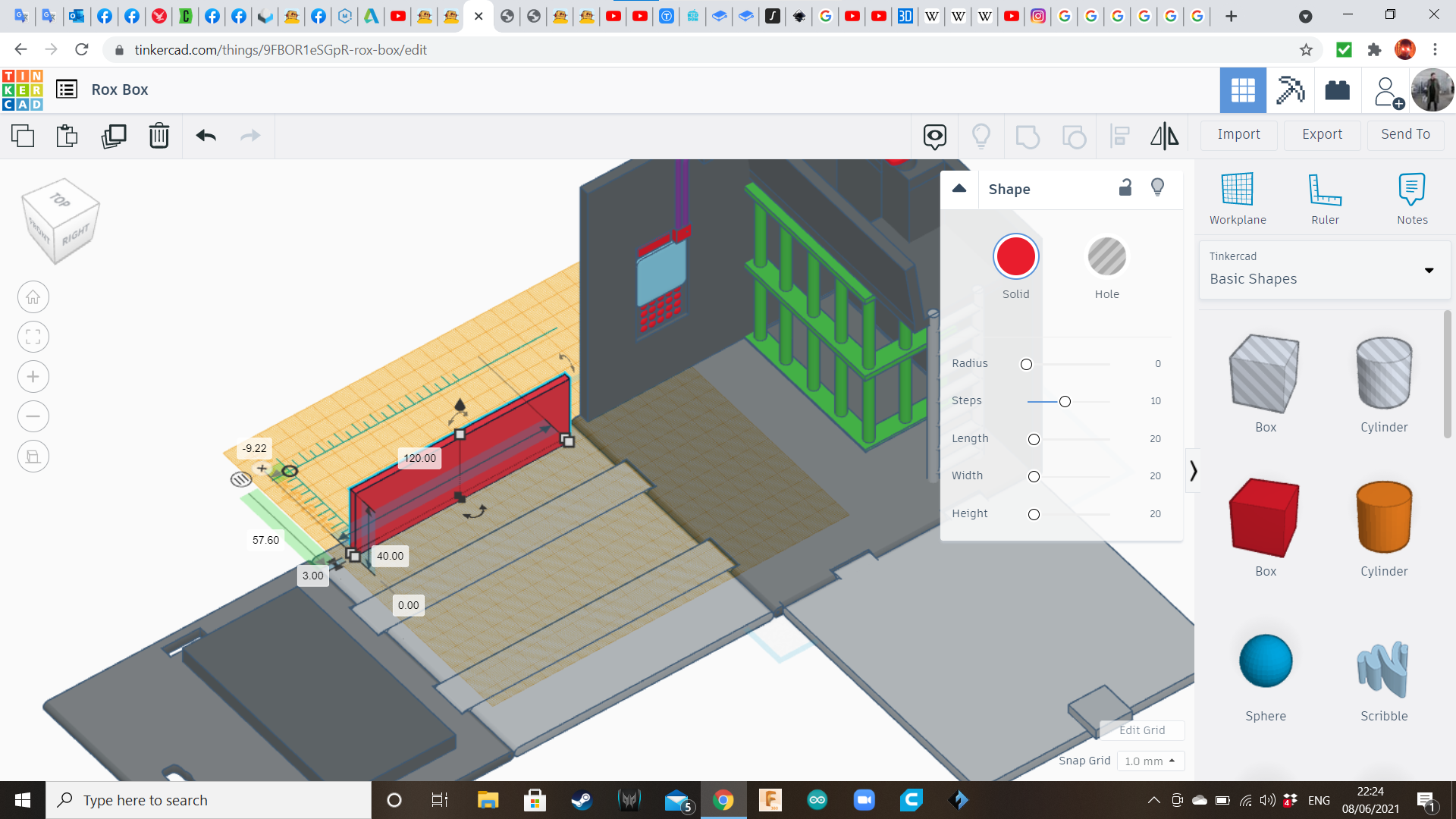Click the Import button

tap(1238, 134)
